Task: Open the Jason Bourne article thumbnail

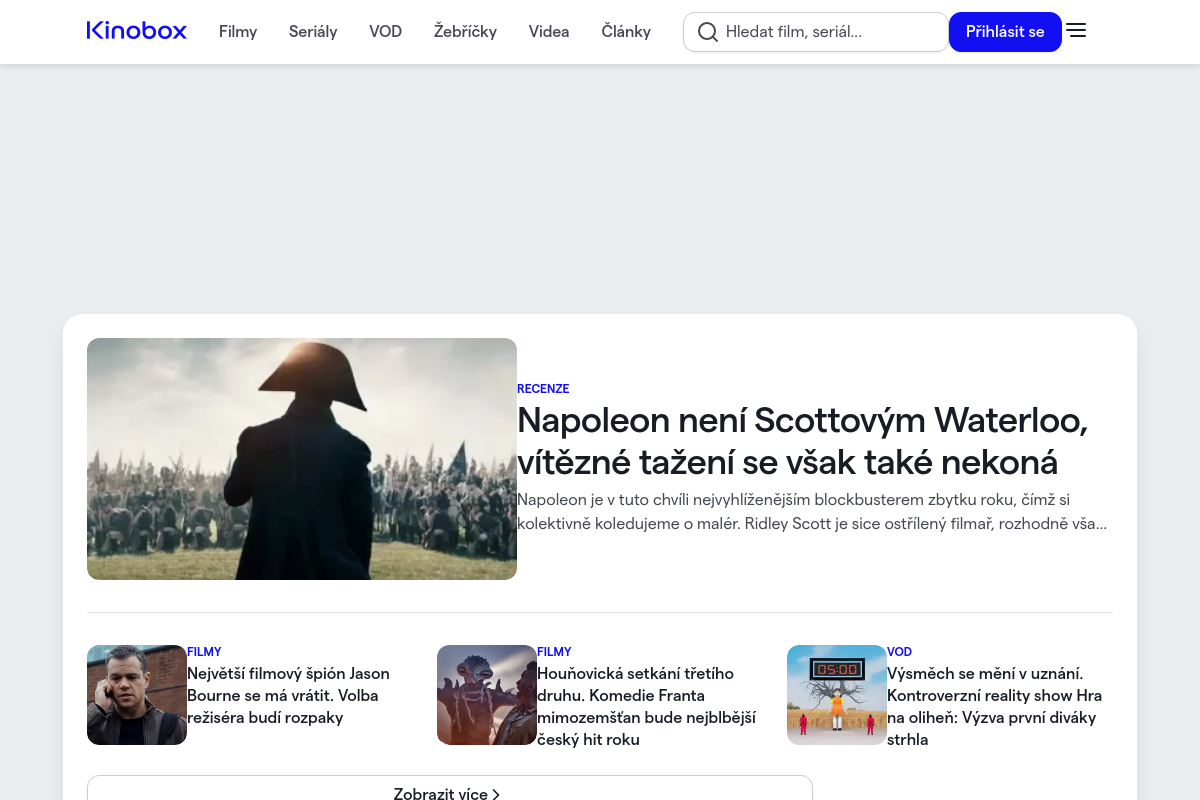Action: tap(137, 695)
